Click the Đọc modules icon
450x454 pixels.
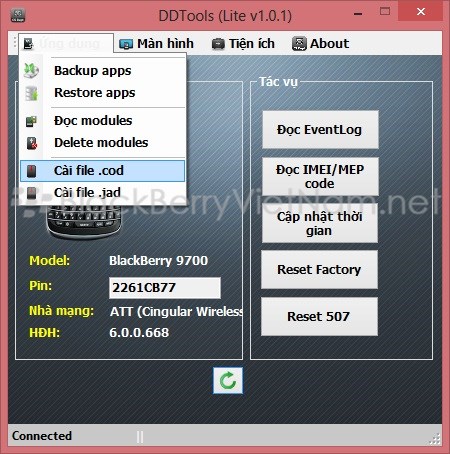(31, 121)
